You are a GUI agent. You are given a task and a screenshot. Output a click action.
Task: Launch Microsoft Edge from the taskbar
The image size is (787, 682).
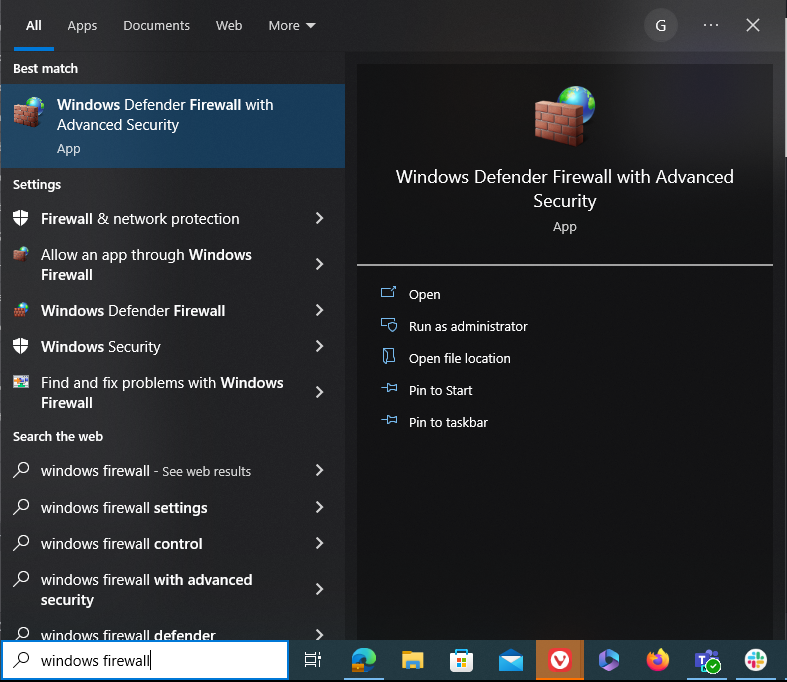pos(363,660)
